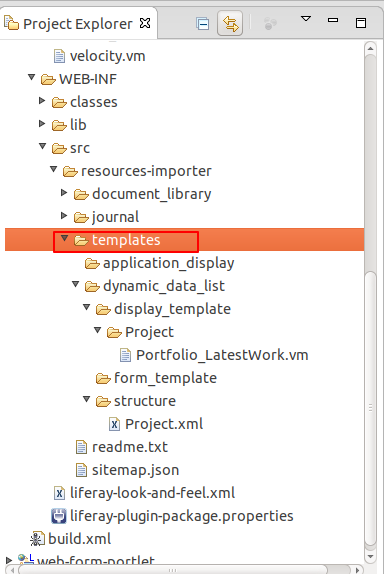This screenshot has width=384, height=574.
Task: Click the Collapse All toolbar icon
Action: [202, 24]
